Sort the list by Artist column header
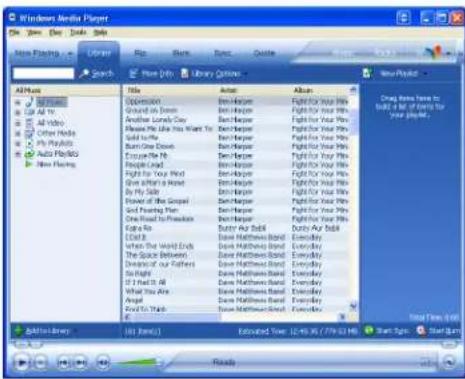Image resolution: width=465 pixels, height=379 pixels. (x=253, y=90)
